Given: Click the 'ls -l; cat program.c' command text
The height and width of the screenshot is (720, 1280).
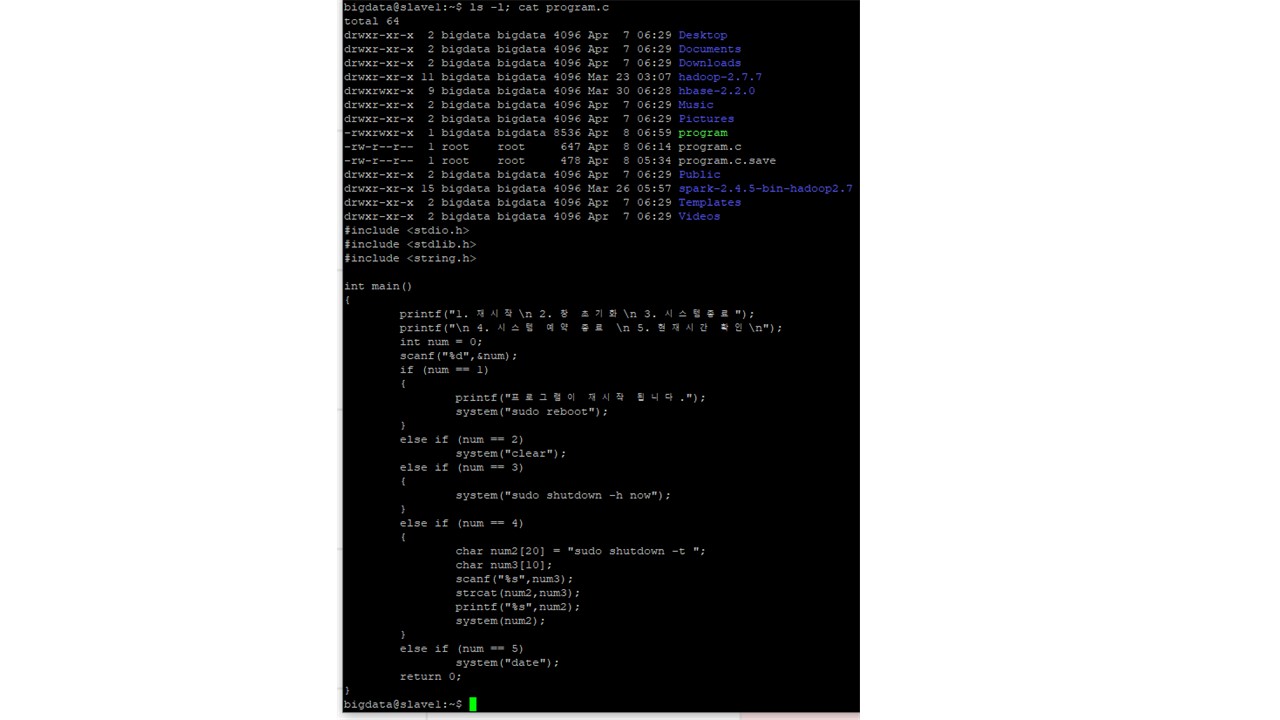Looking at the screenshot, I should click(x=539, y=7).
